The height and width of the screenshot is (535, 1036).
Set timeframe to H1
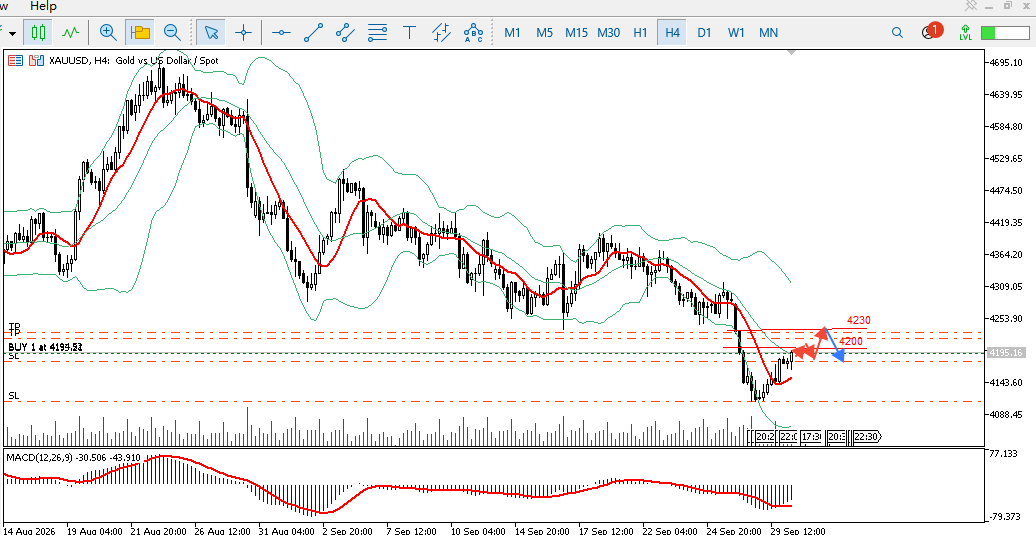(x=640, y=32)
